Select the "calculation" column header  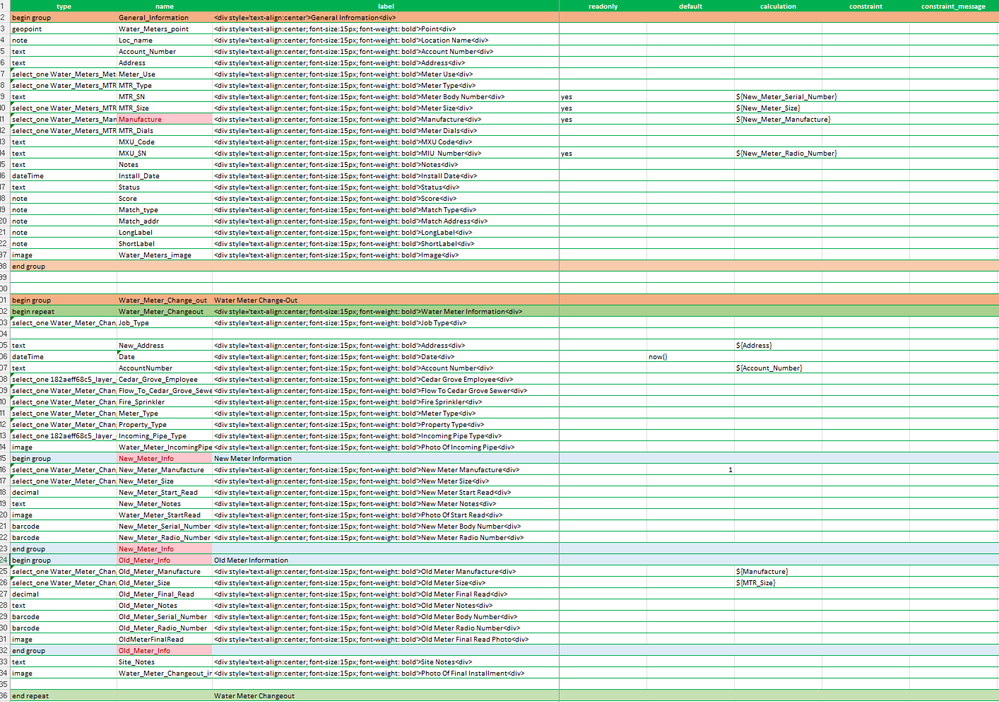click(779, 6)
